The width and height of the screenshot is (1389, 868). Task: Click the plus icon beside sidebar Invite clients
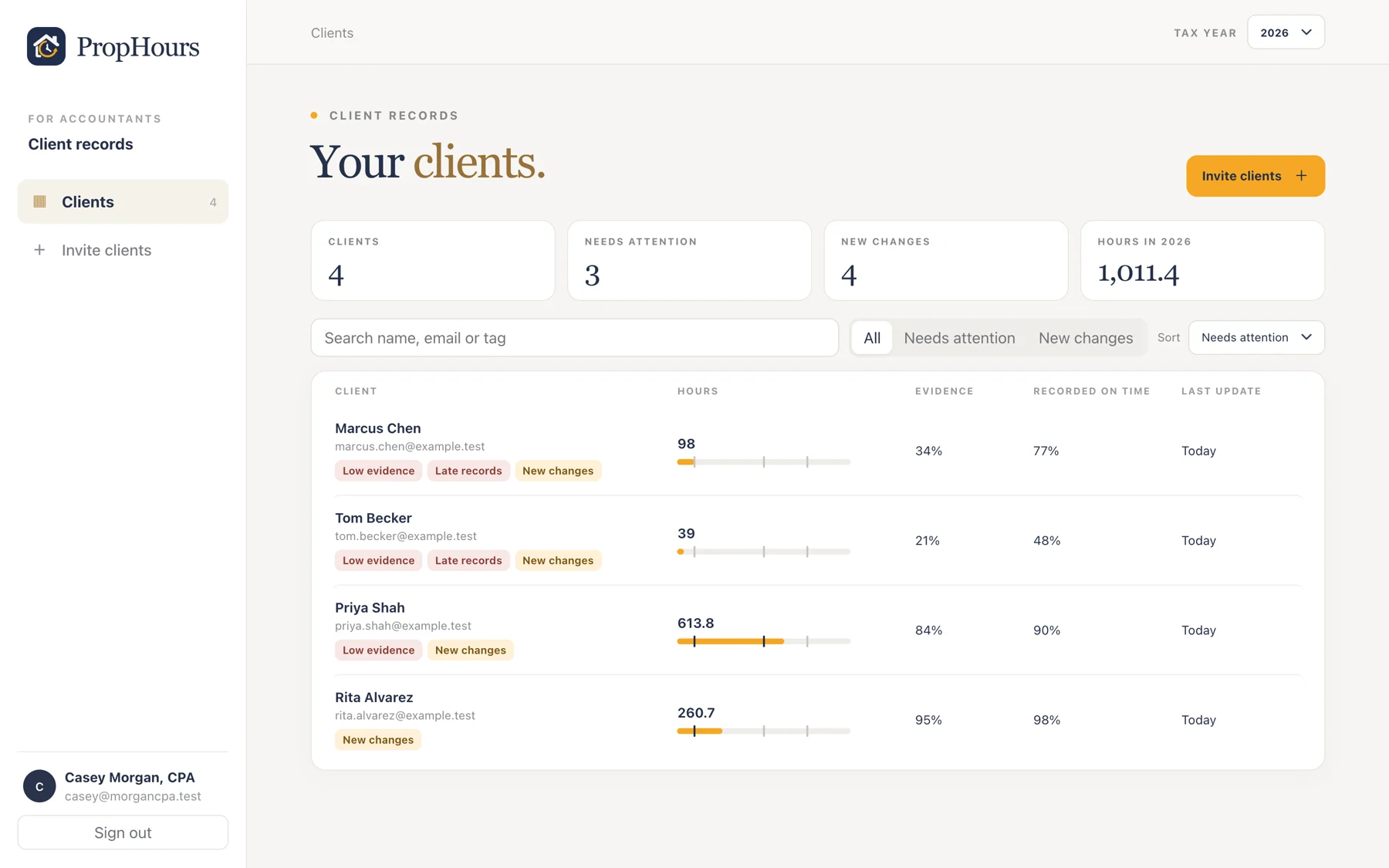[39, 250]
